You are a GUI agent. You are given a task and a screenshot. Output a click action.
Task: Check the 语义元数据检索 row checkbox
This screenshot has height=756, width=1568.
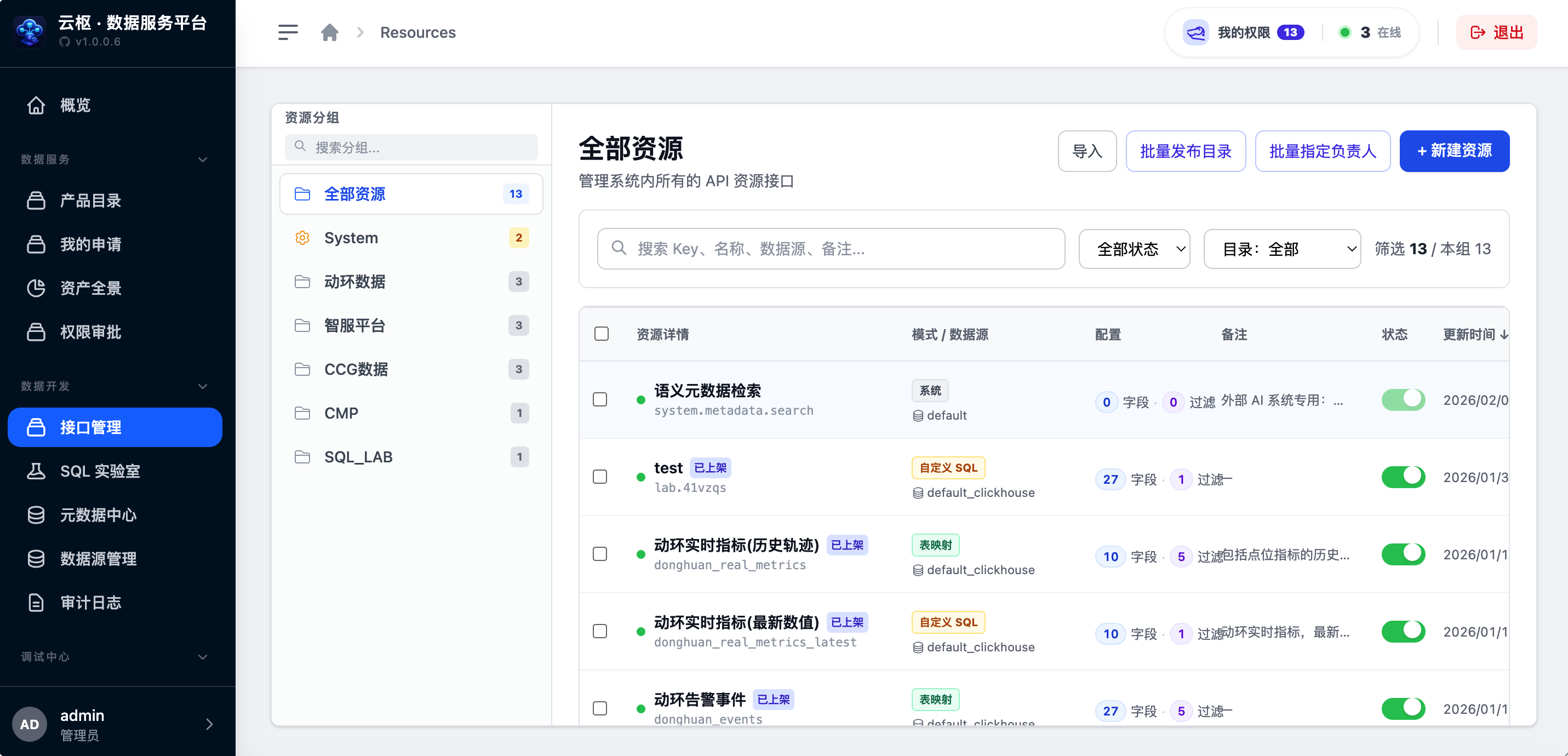click(x=600, y=400)
